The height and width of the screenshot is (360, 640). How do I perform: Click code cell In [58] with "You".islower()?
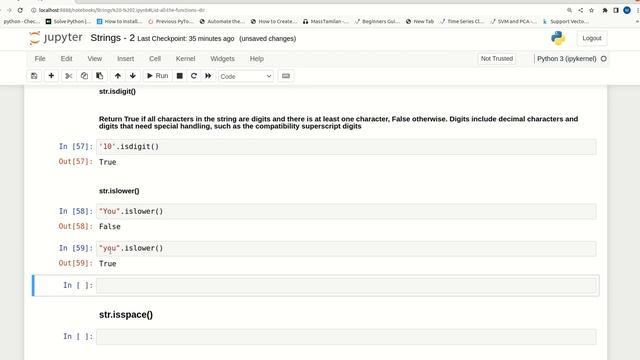(x=346, y=211)
